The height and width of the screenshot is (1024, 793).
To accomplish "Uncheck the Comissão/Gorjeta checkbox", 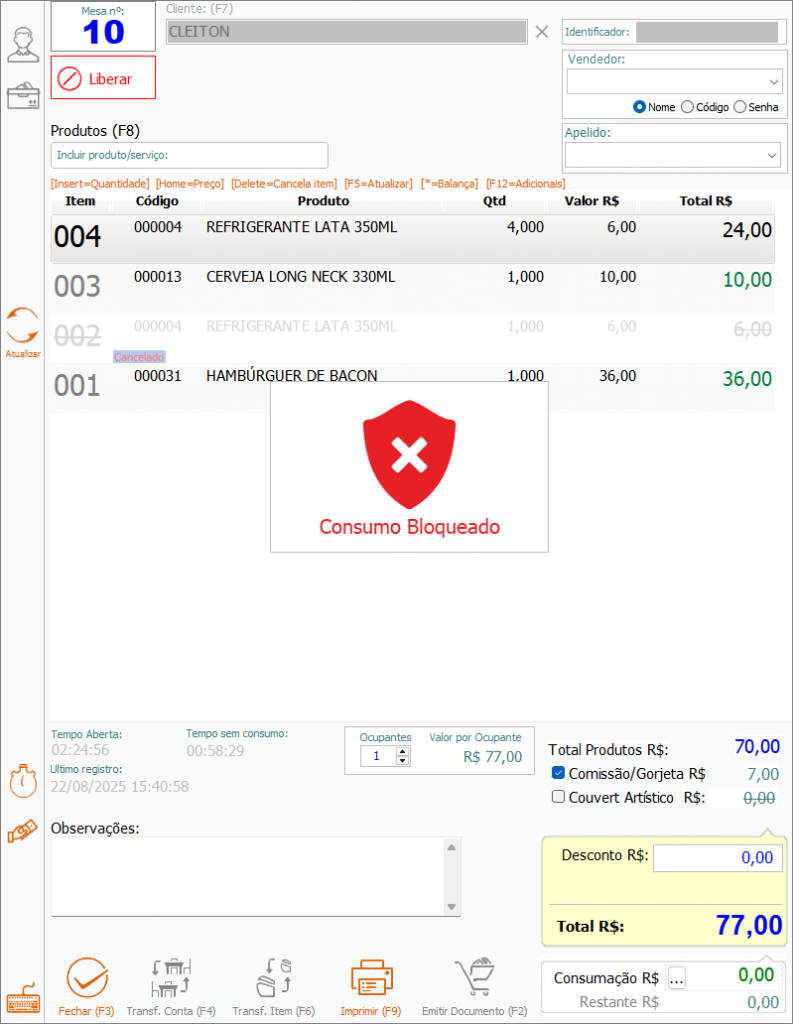I will tap(559, 773).
